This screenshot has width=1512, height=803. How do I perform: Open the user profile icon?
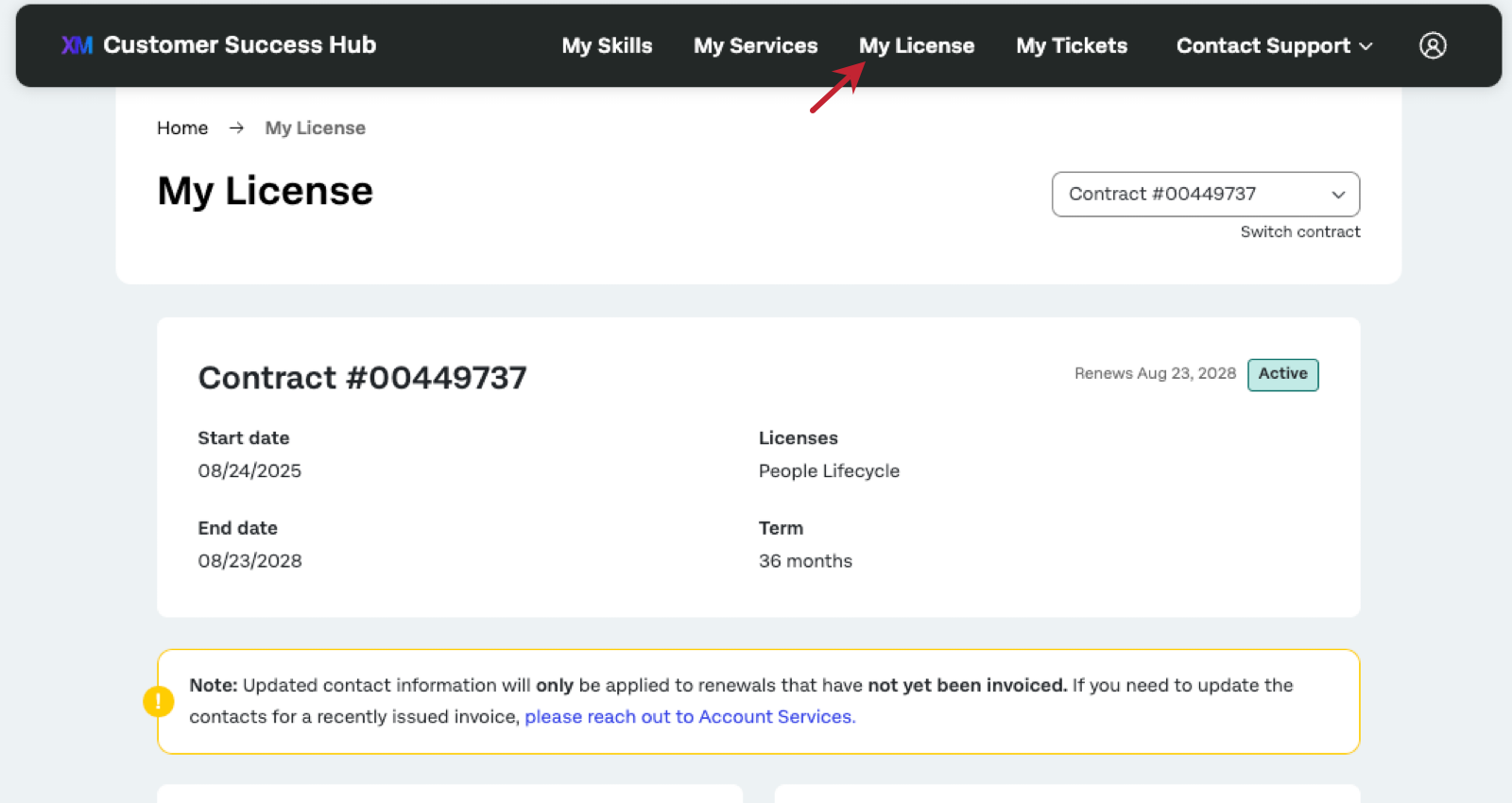pyautogui.click(x=1433, y=45)
